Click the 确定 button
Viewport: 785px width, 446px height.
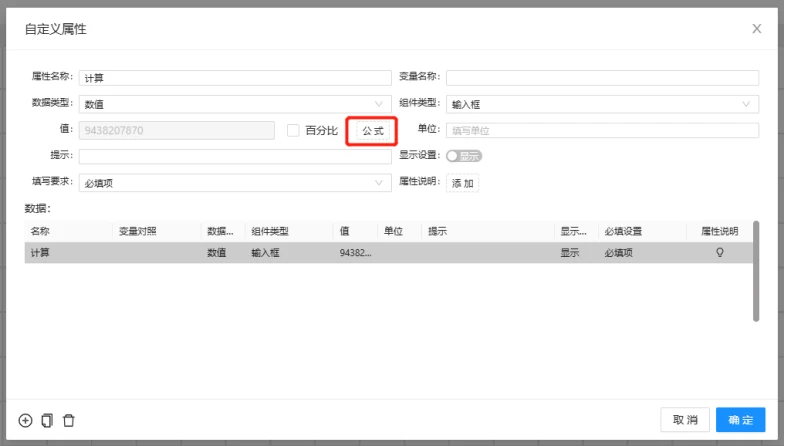tap(740, 419)
